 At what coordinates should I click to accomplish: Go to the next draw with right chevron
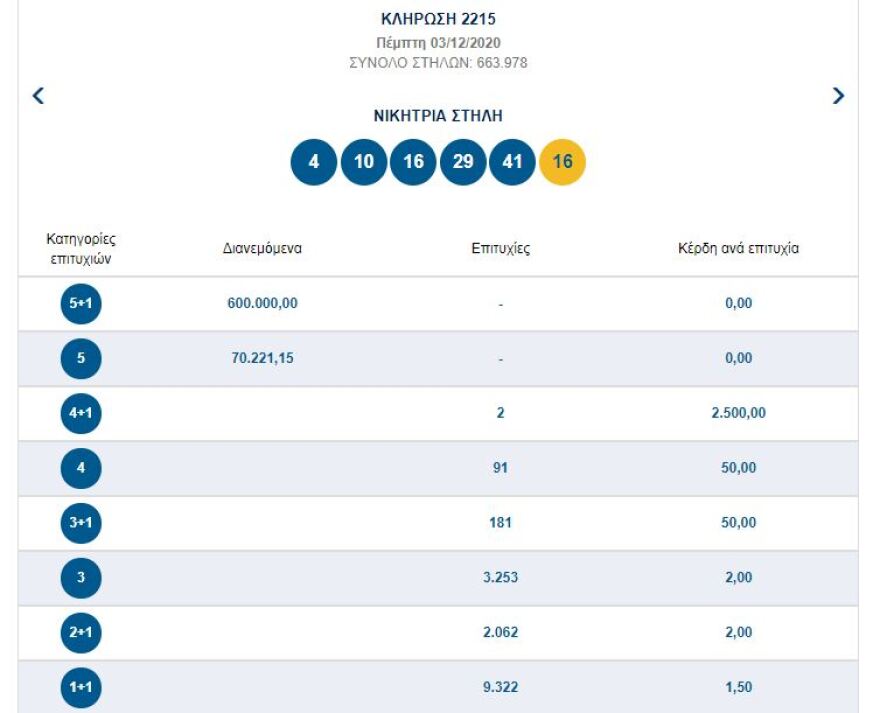pos(838,96)
